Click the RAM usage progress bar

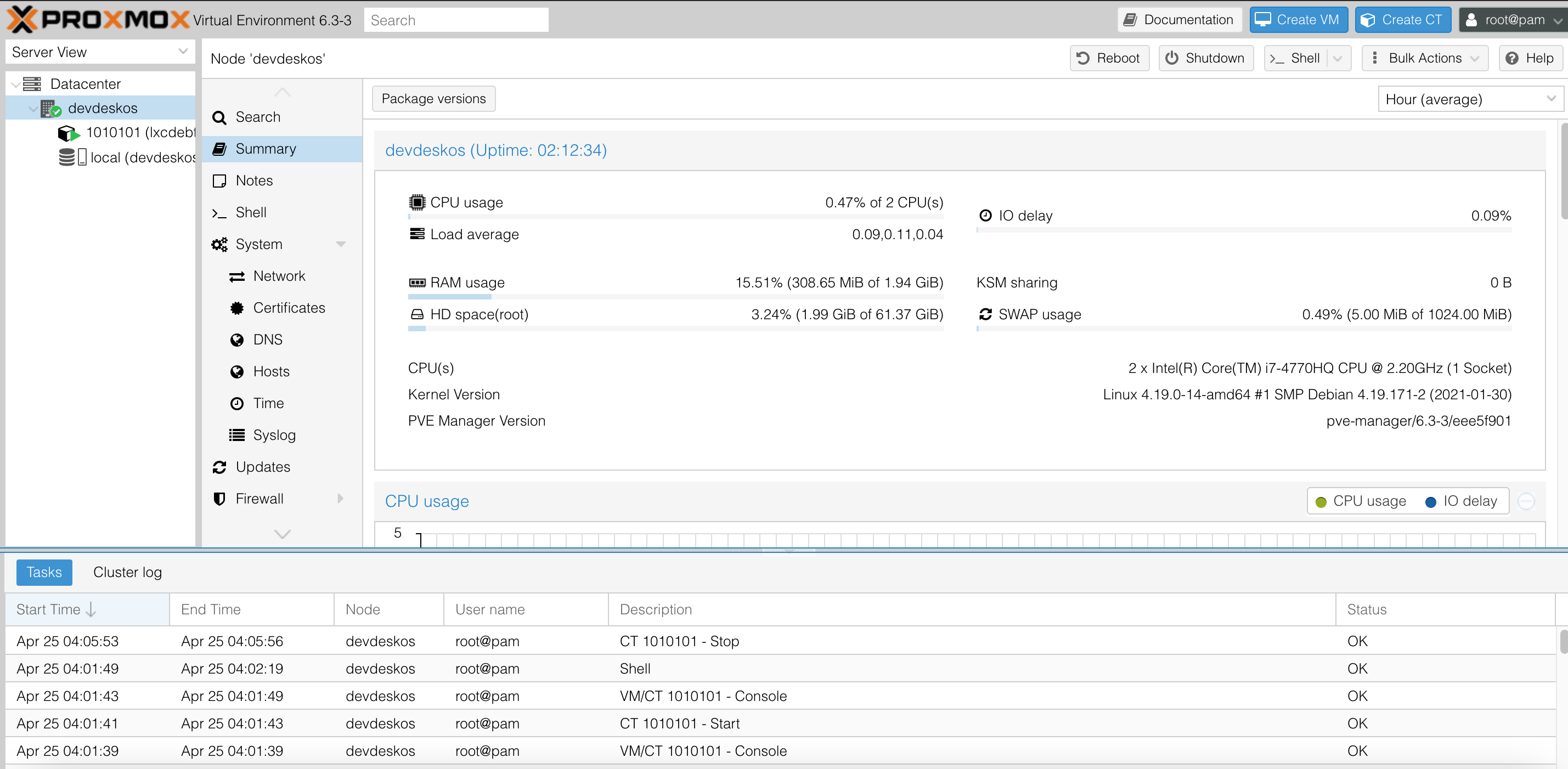point(676,297)
